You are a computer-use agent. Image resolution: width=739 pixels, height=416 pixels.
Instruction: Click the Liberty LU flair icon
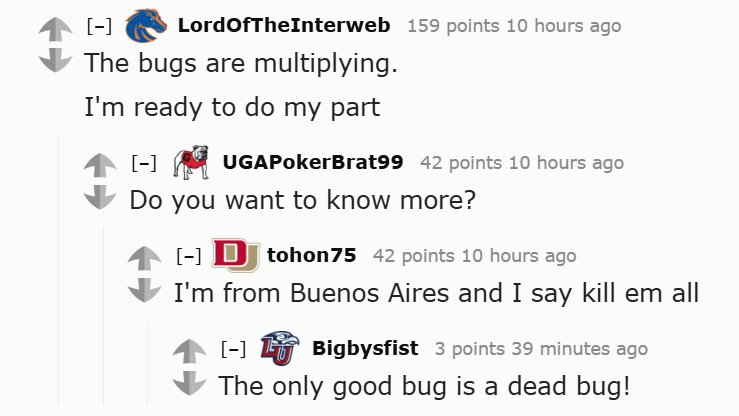pos(279,348)
